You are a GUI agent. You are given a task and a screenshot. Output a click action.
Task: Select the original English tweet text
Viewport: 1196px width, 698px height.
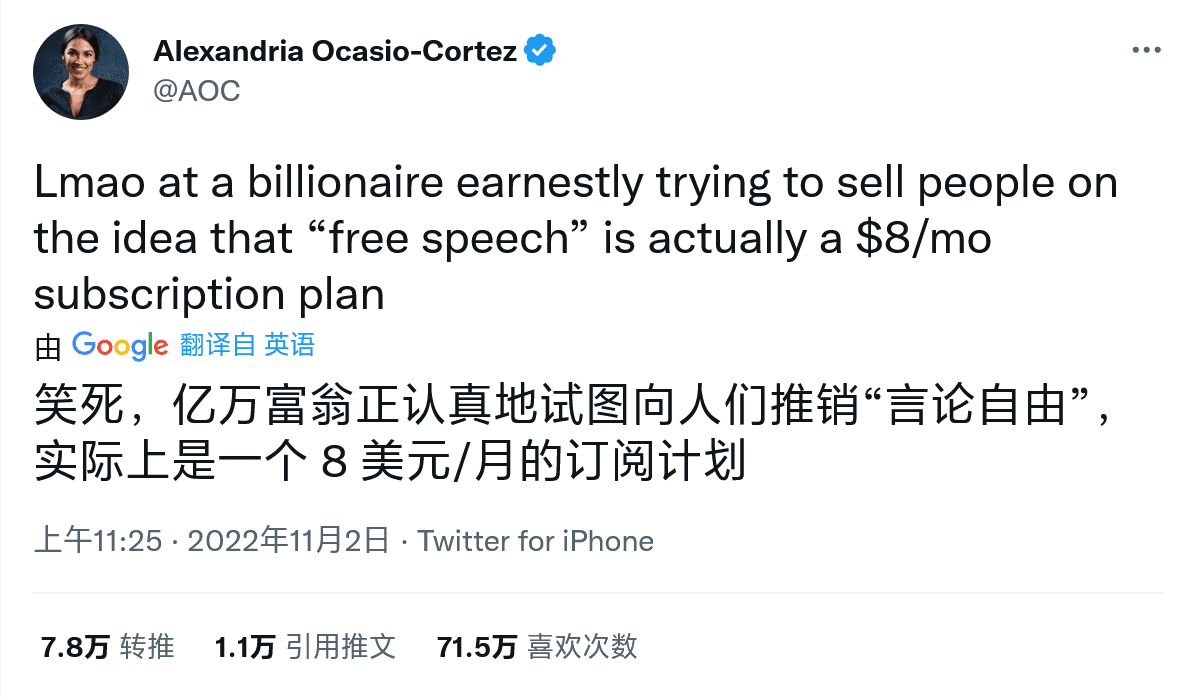coord(560,237)
